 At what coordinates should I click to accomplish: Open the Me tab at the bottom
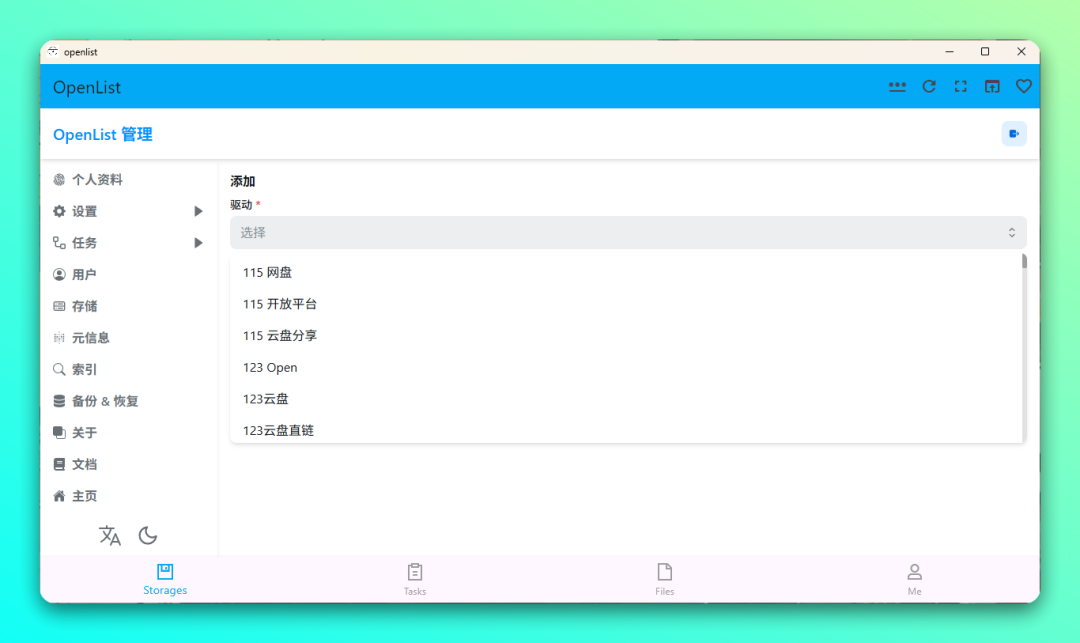coord(914,578)
